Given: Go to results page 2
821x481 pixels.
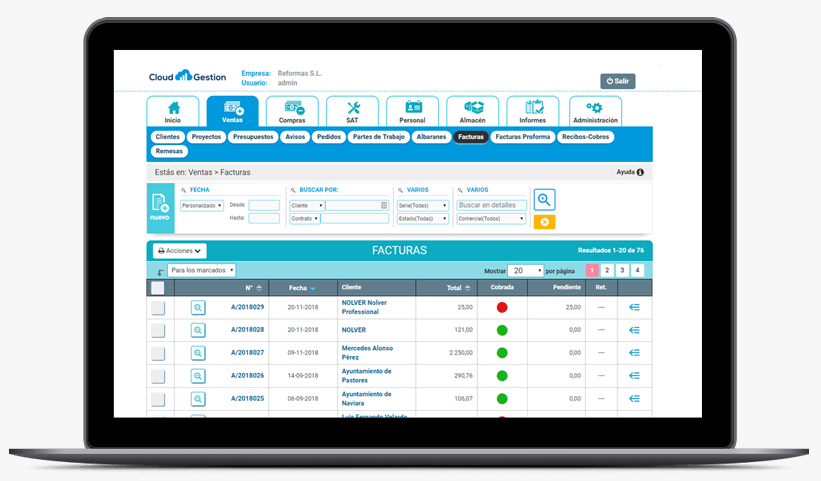Looking at the screenshot, I should pyautogui.click(x=607, y=270).
